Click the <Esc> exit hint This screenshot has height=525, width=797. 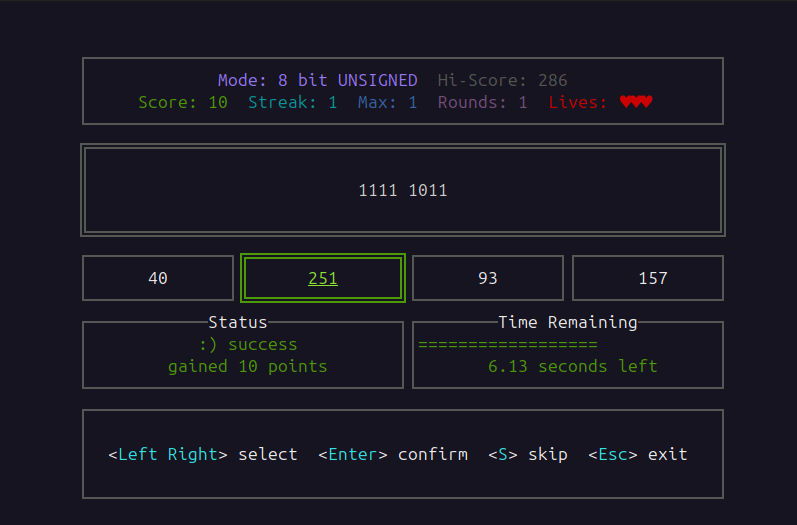(x=637, y=454)
